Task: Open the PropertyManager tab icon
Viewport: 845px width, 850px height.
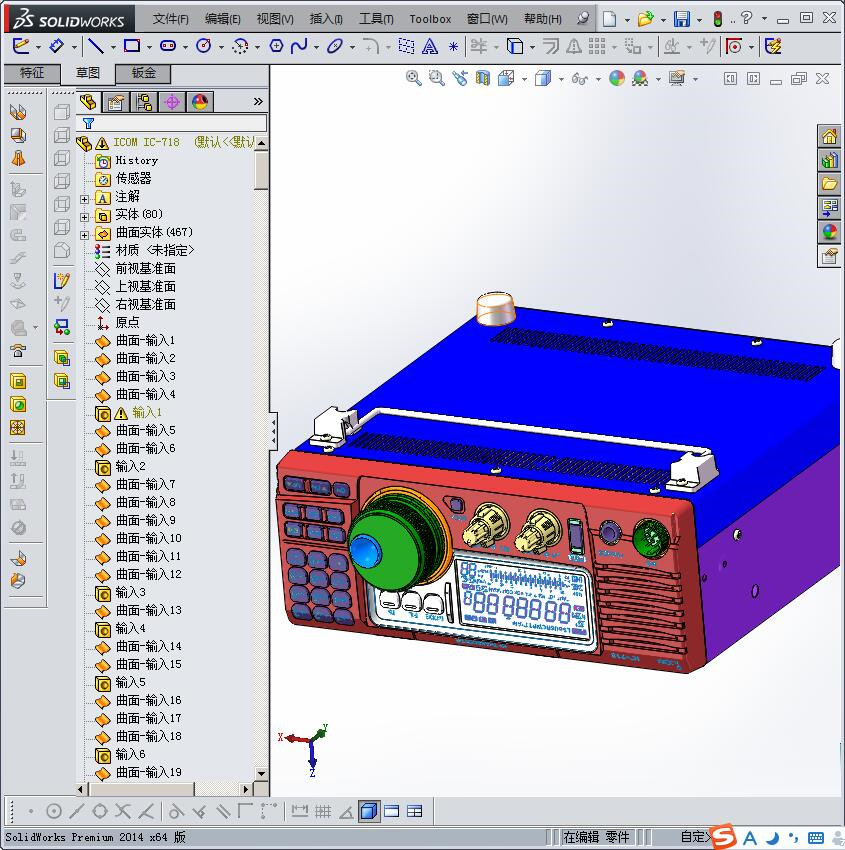Action: [x=115, y=102]
